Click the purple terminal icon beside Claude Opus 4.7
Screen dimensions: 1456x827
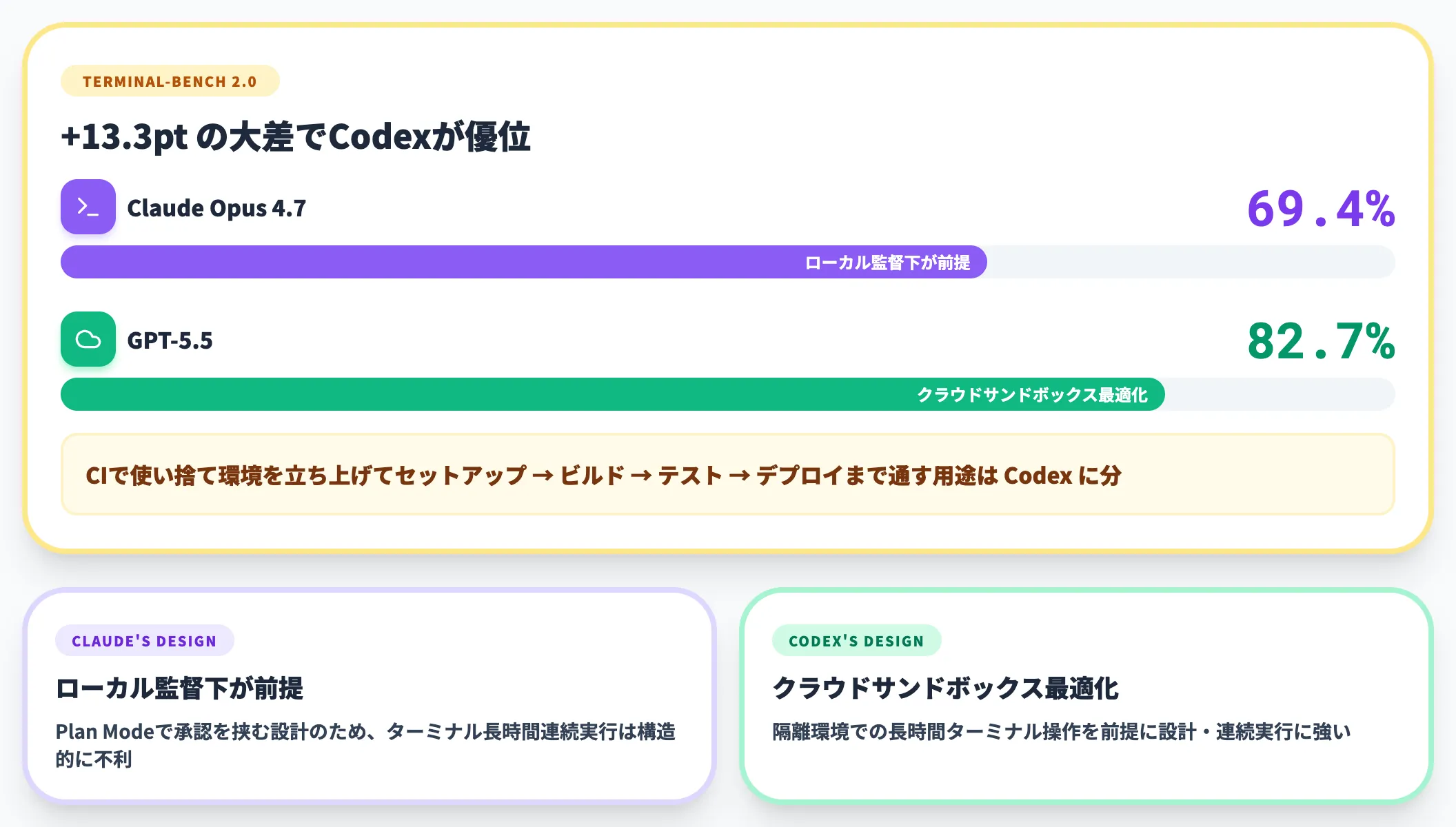pyautogui.click(x=88, y=207)
